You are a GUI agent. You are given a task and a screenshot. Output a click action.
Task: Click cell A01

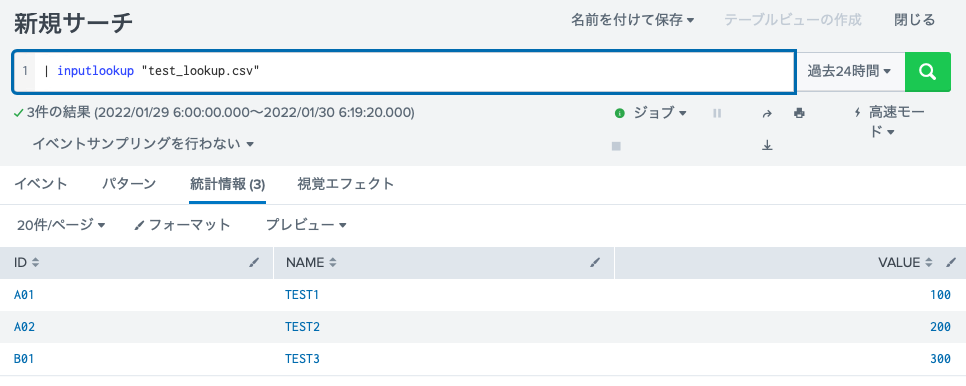coord(24,295)
